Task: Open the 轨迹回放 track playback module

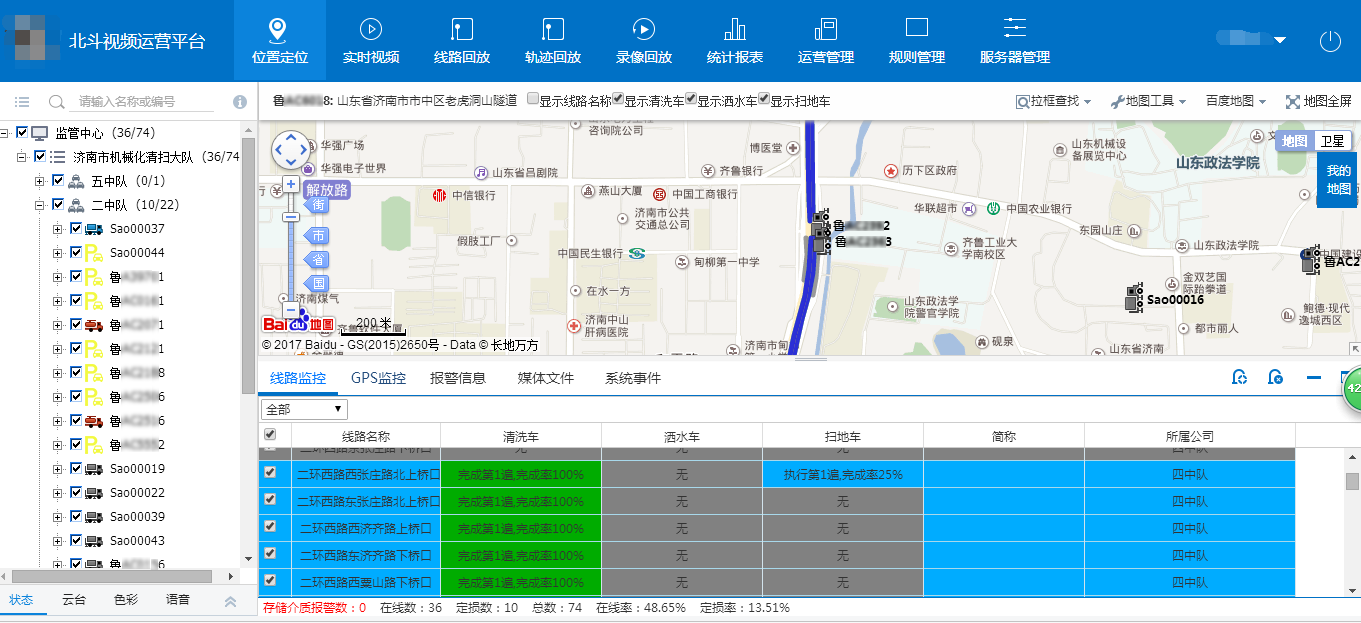Action: coord(552,40)
